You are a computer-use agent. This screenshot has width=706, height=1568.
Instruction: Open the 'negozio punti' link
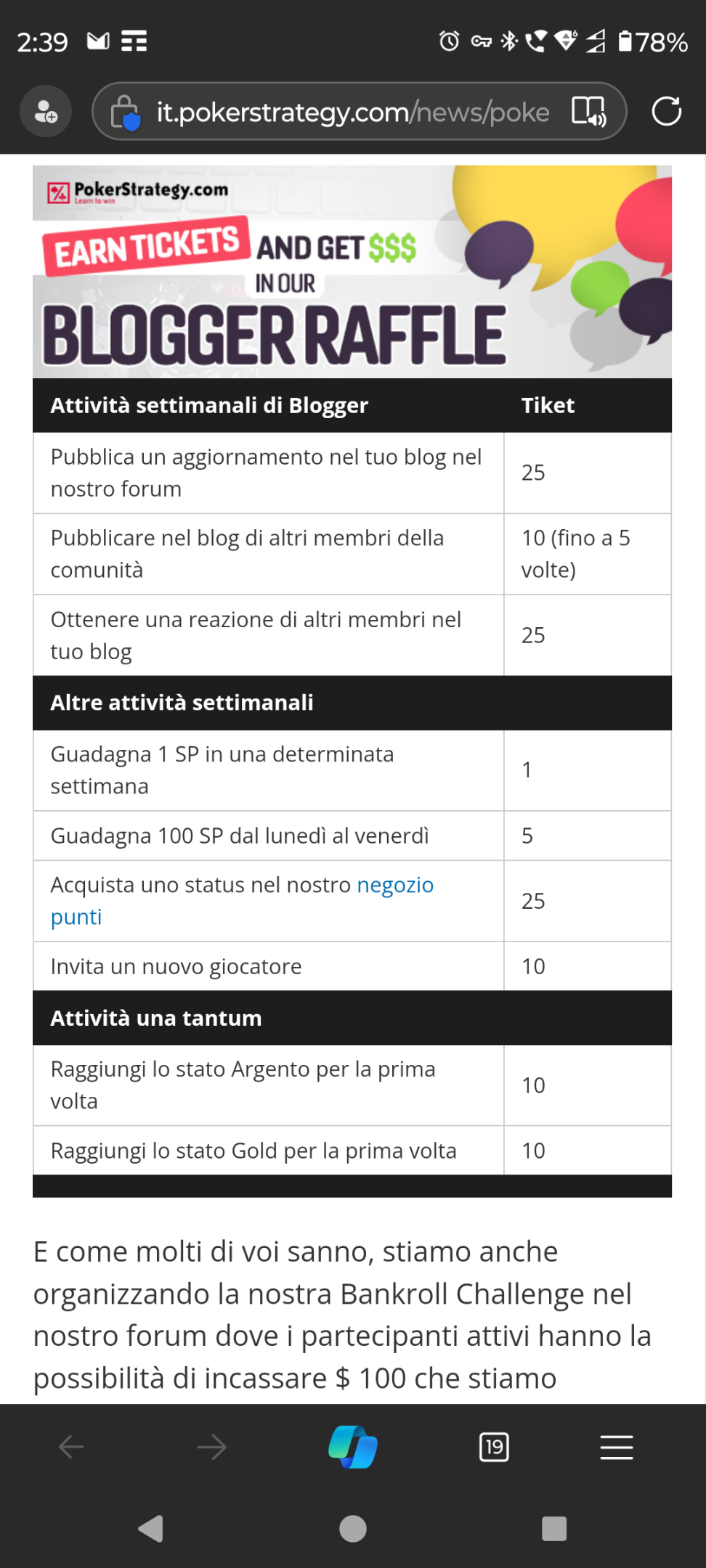tap(242, 901)
